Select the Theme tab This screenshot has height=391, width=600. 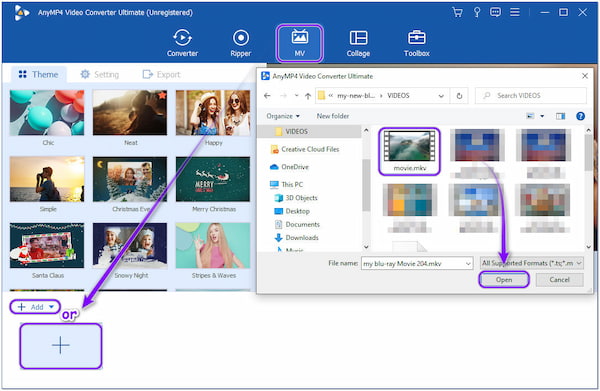39,74
